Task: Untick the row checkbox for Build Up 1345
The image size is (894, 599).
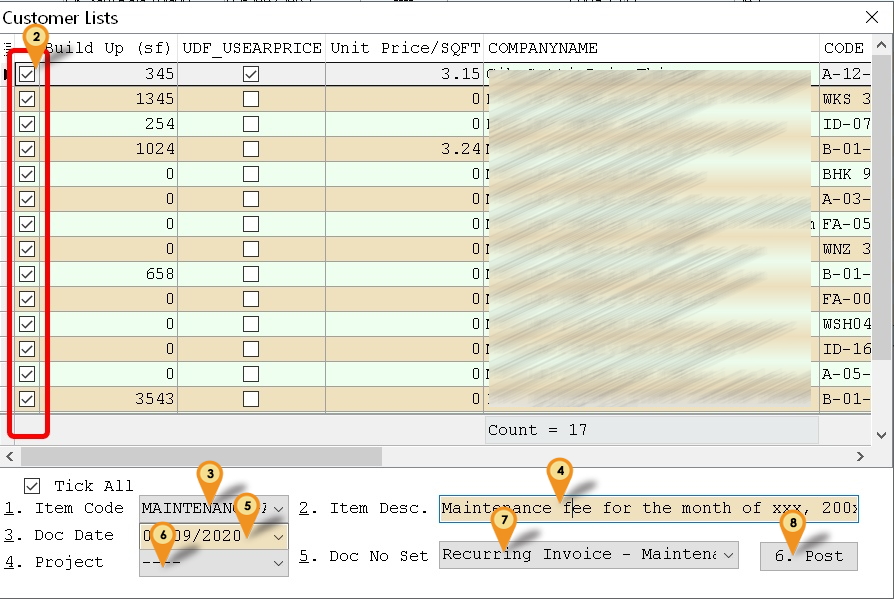Action: 27,99
